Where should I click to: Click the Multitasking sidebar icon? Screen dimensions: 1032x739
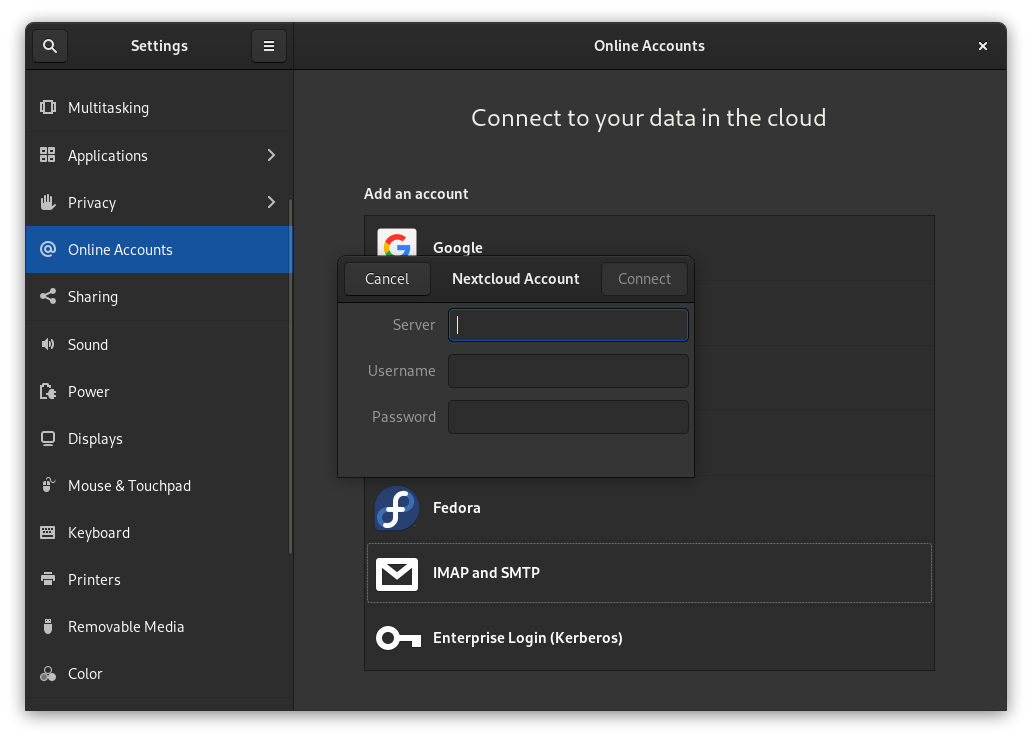coord(47,107)
